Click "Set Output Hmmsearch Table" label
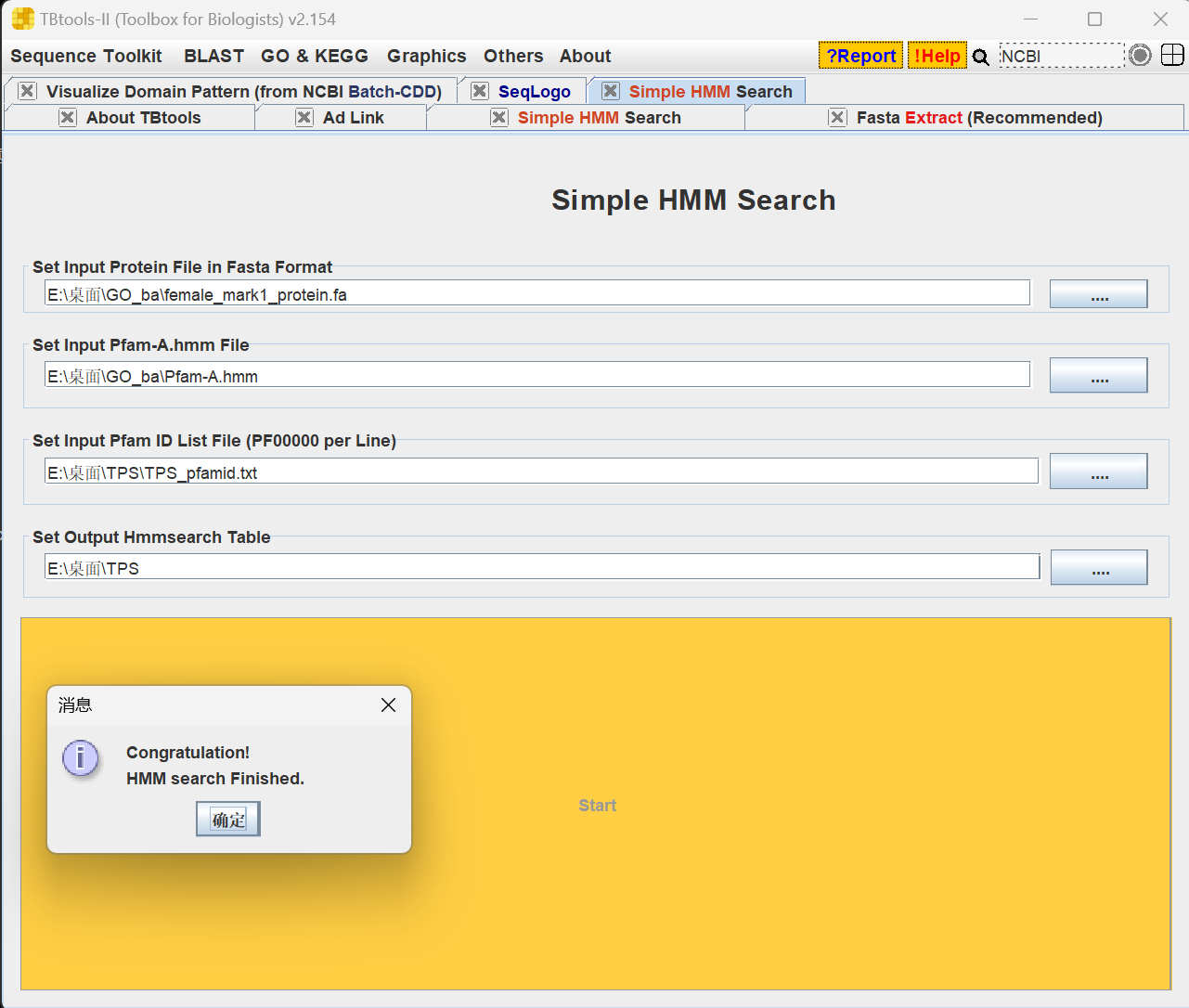1189x1008 pixels. coord(151,537)
